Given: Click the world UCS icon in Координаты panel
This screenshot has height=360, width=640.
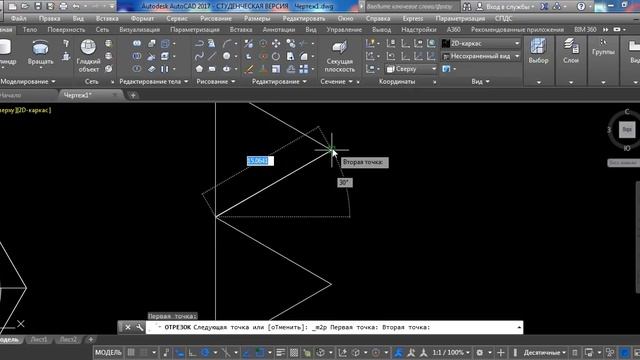Looking at the screenshot, I should 432,43.
